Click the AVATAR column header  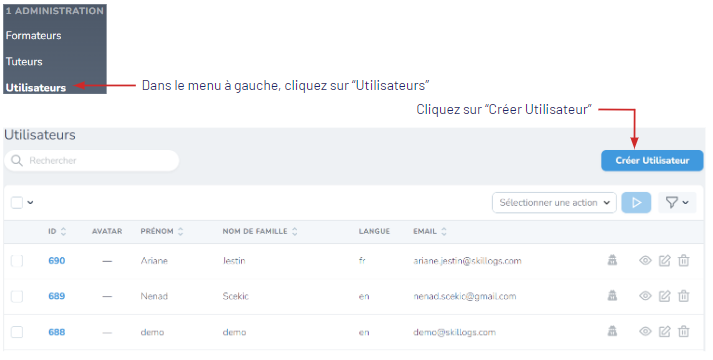tap(107, 231)
